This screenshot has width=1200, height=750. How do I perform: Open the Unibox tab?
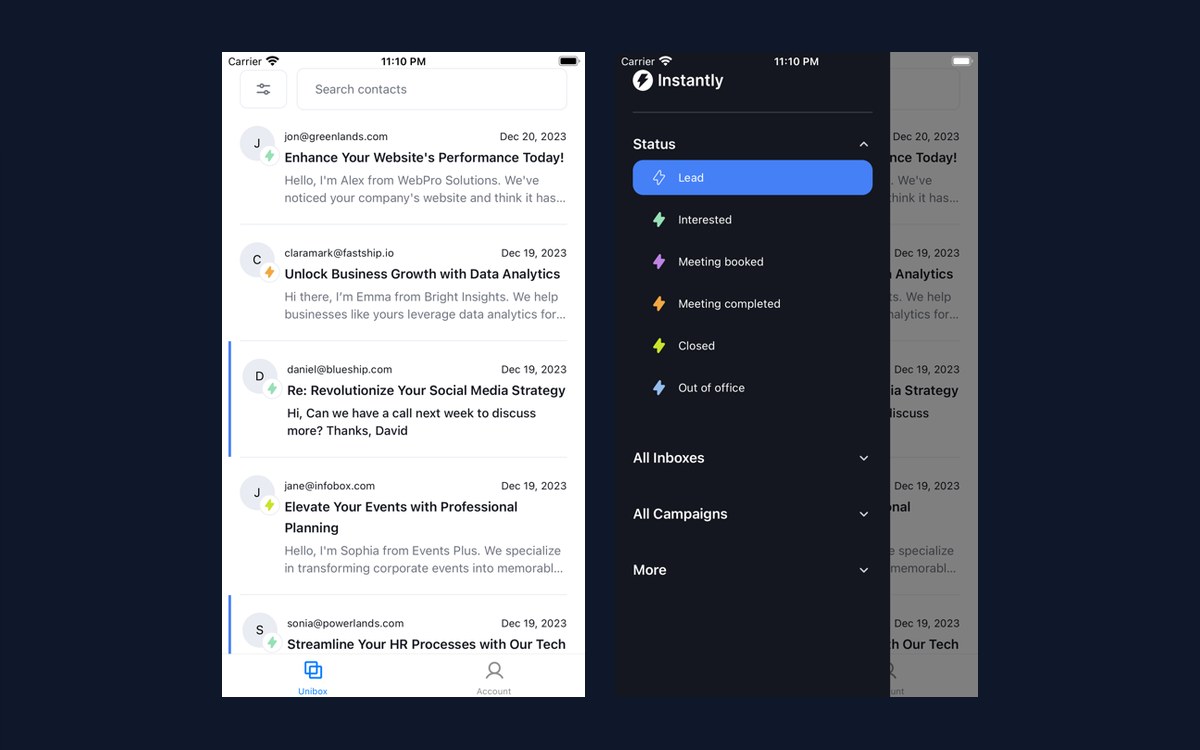[x=313, y=677]
